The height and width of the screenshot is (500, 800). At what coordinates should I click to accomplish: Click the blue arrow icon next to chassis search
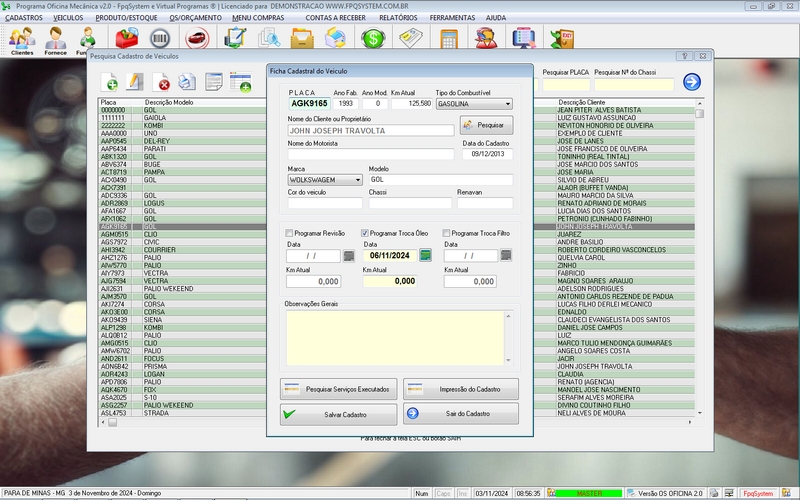pos(692,82)
